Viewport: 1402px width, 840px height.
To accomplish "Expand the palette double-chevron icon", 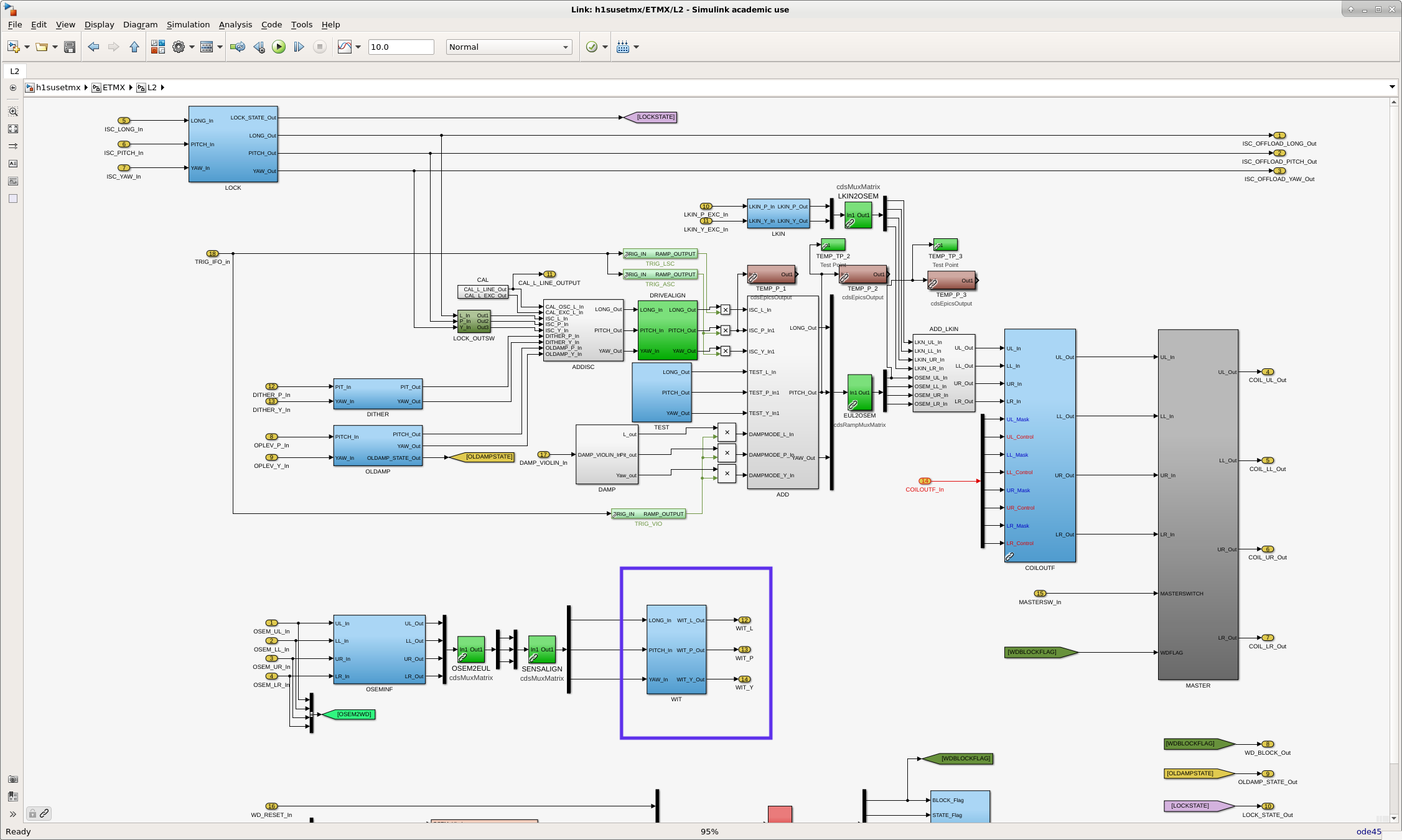I will (x=13, y=814).
